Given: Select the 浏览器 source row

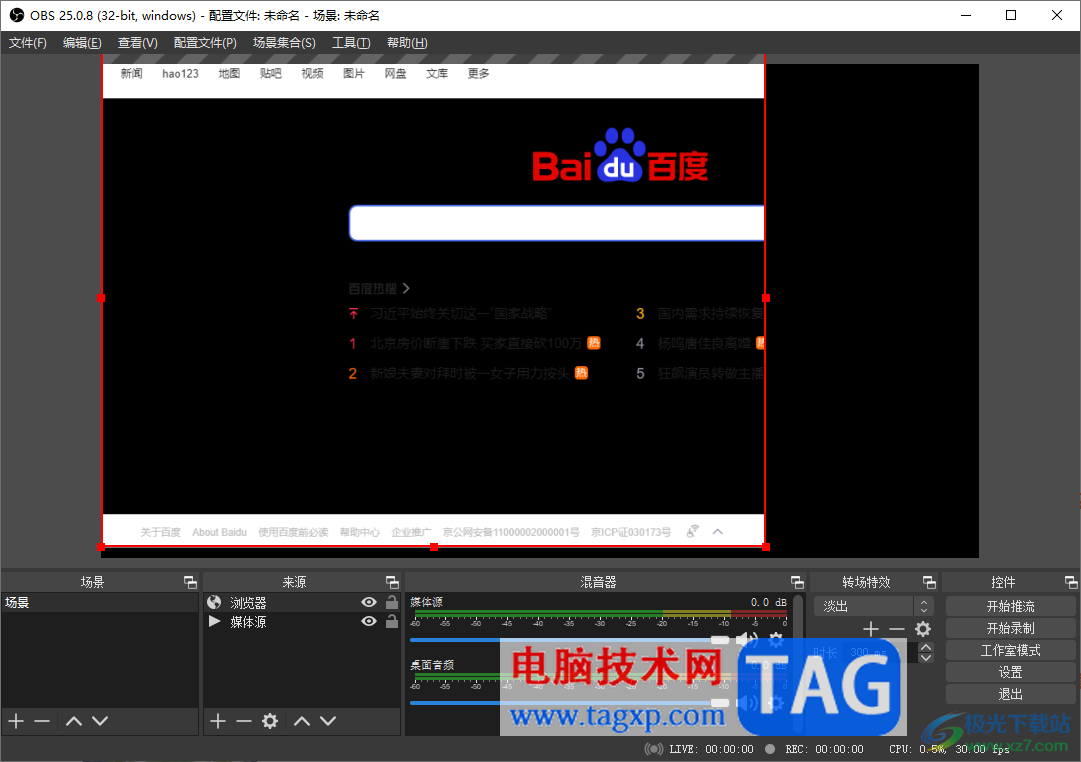Looking at the screenshot, I should click(302, 603).
